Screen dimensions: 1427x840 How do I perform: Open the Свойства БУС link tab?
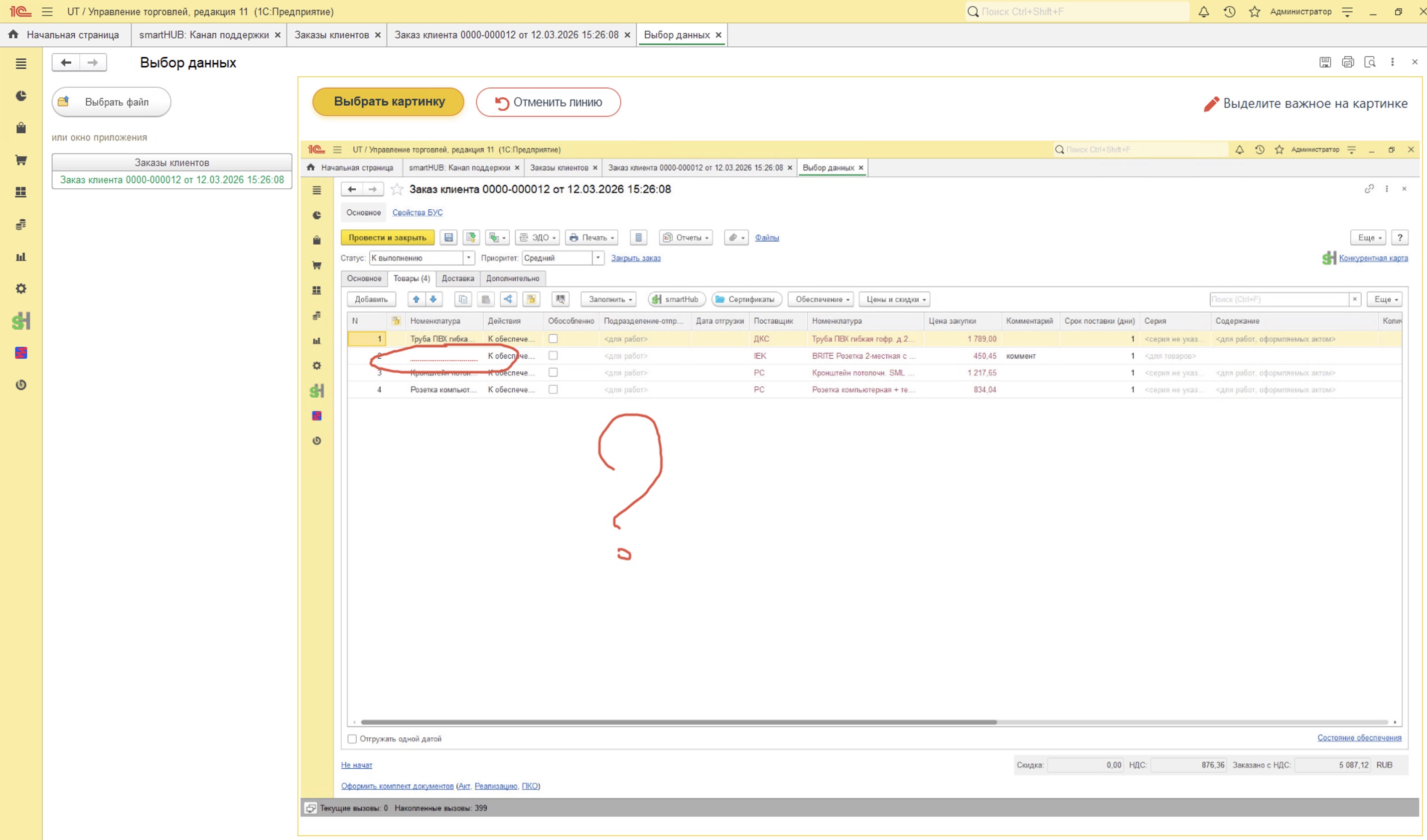pos(418,212)
